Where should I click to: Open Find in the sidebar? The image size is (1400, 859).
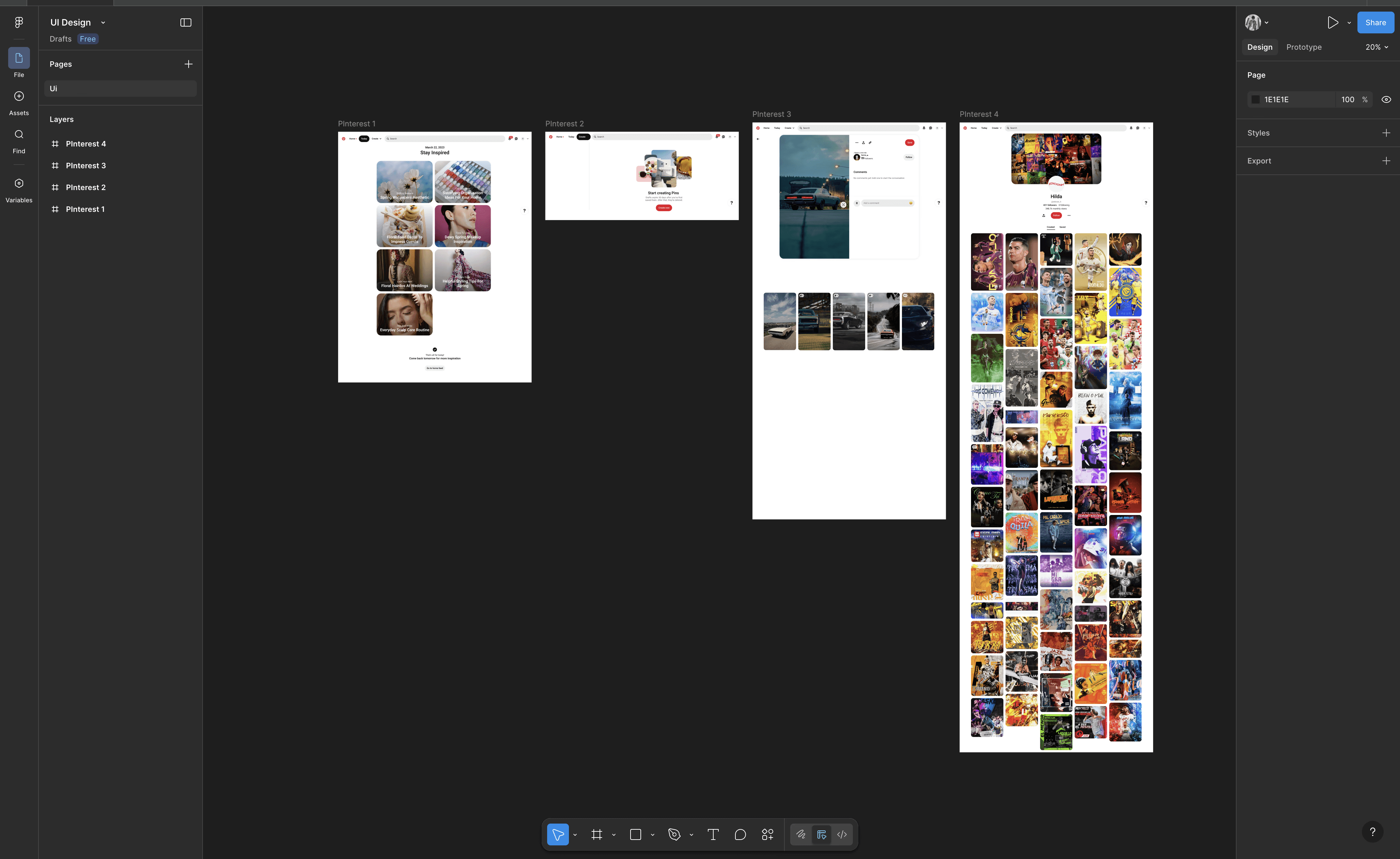pos(19,140)
